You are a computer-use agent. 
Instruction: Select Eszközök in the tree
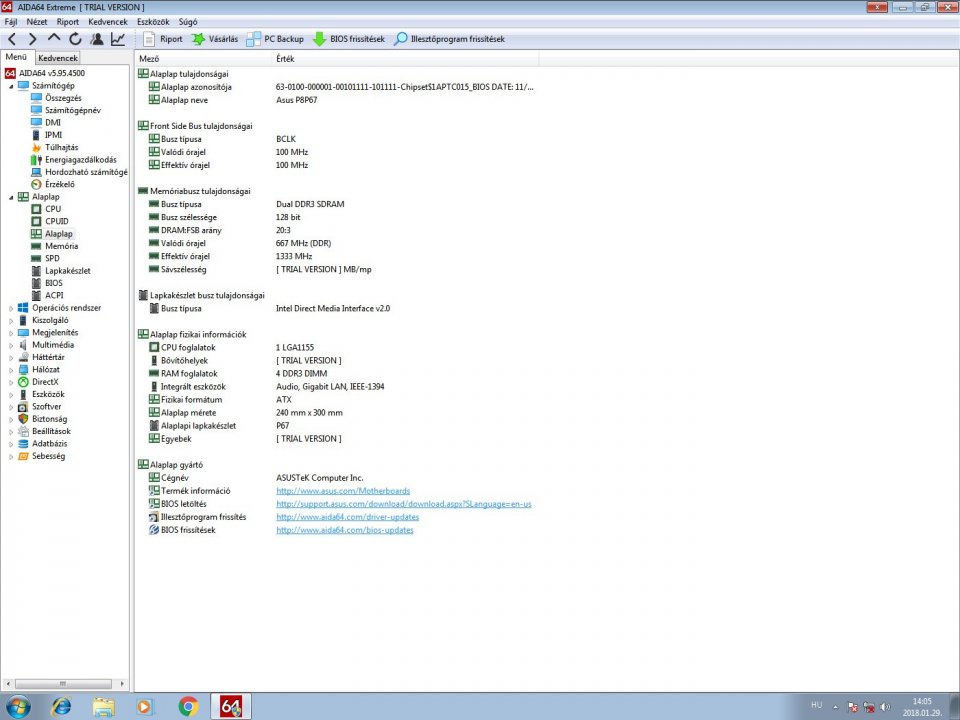click(x=42, y=394)
